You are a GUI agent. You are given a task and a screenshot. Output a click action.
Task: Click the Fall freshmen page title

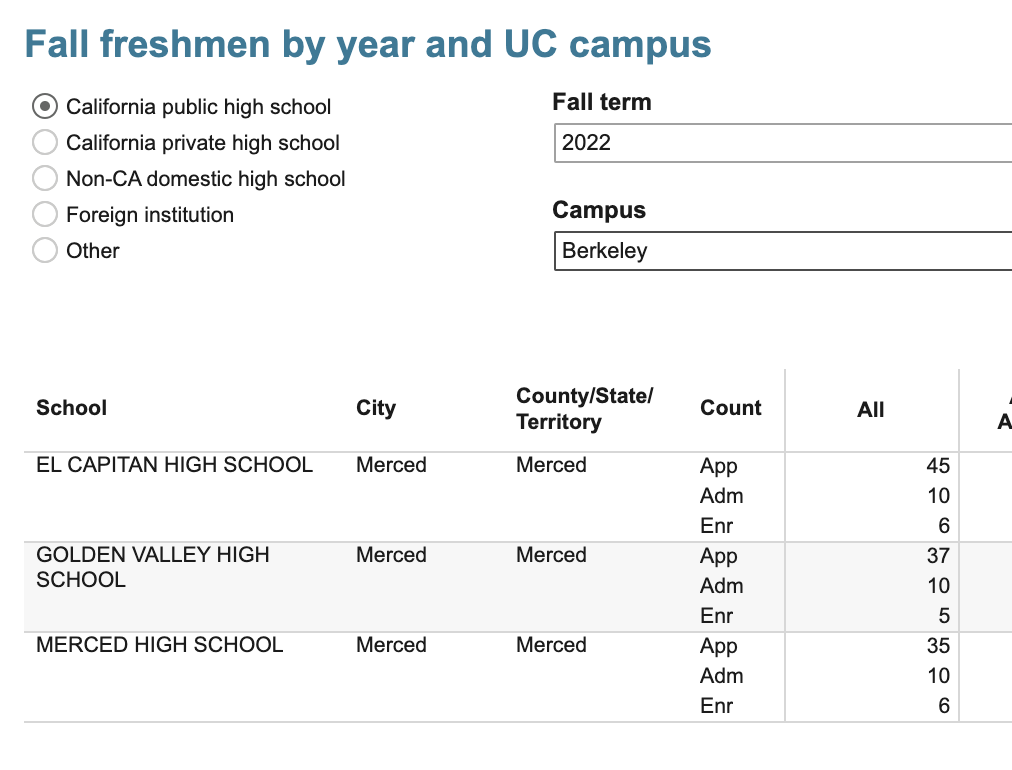[368, 44]
